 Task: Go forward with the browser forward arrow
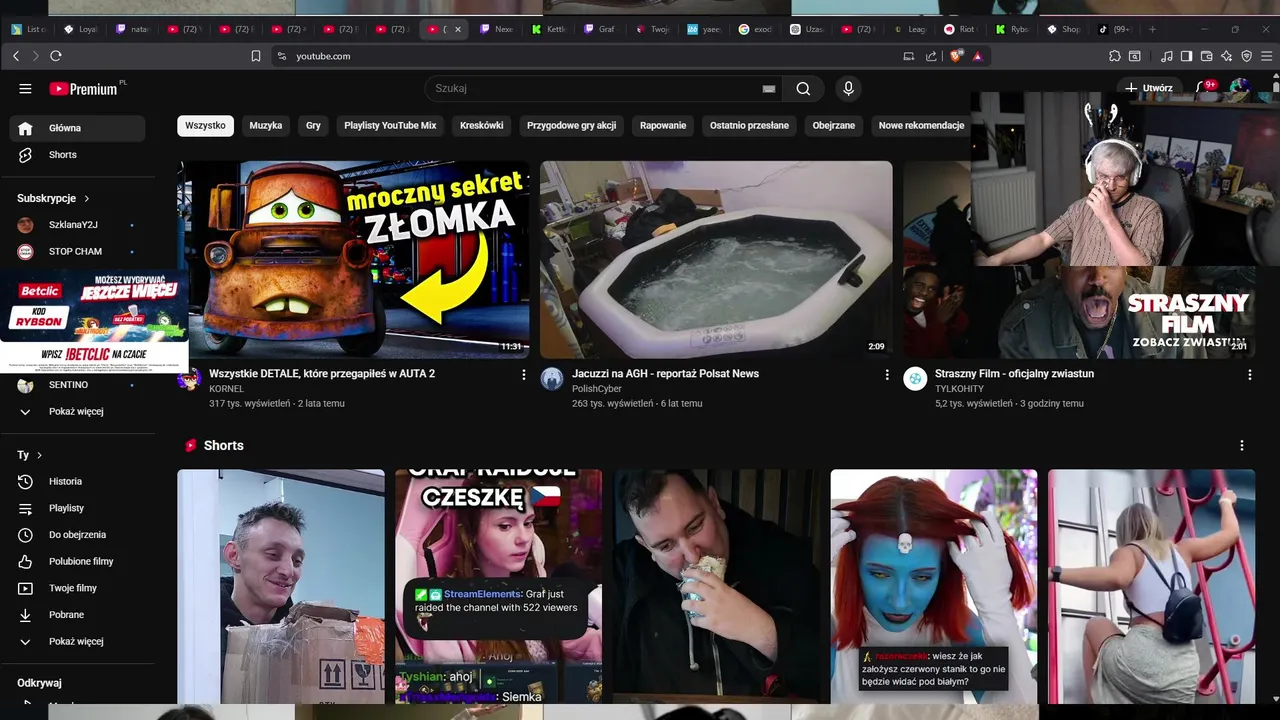click(x=36, y=56)
